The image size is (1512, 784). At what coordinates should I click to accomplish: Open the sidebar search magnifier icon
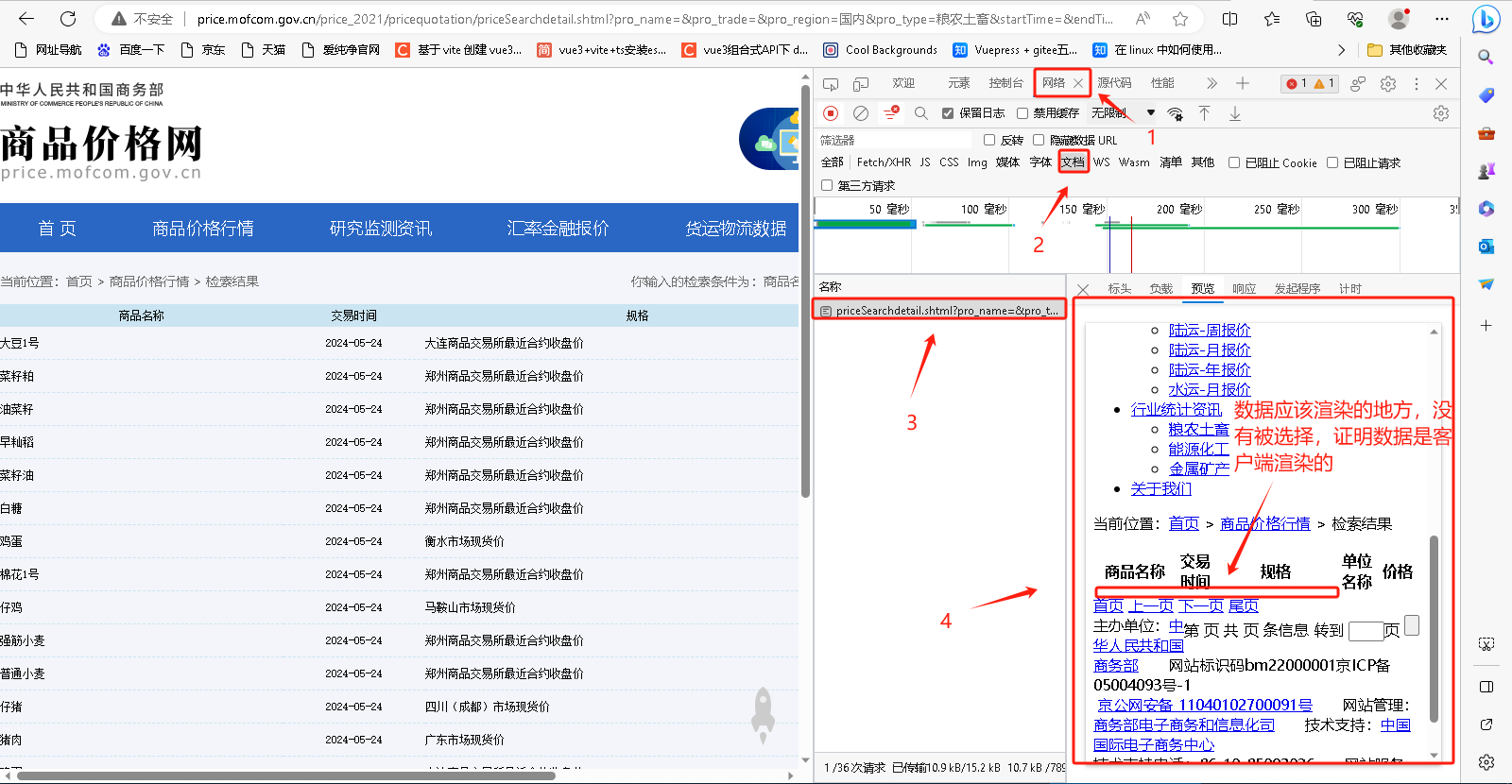(x=1486, y=57)
